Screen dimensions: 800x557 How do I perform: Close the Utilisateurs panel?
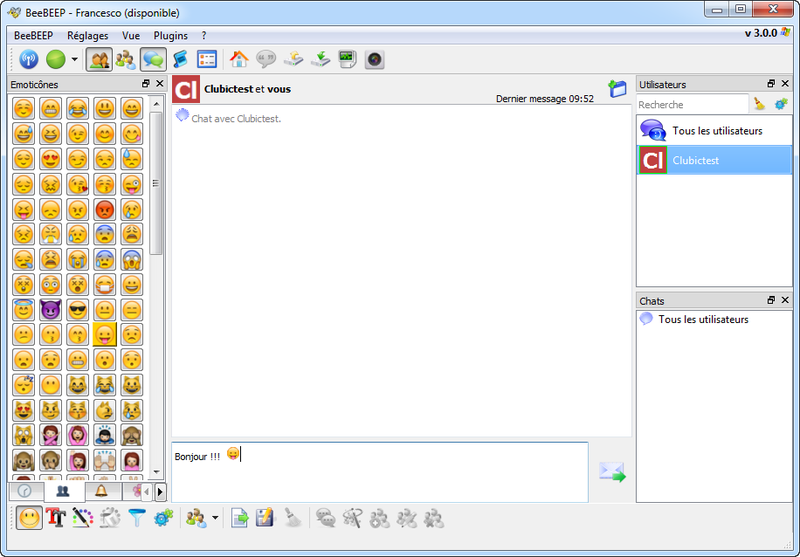785,84
